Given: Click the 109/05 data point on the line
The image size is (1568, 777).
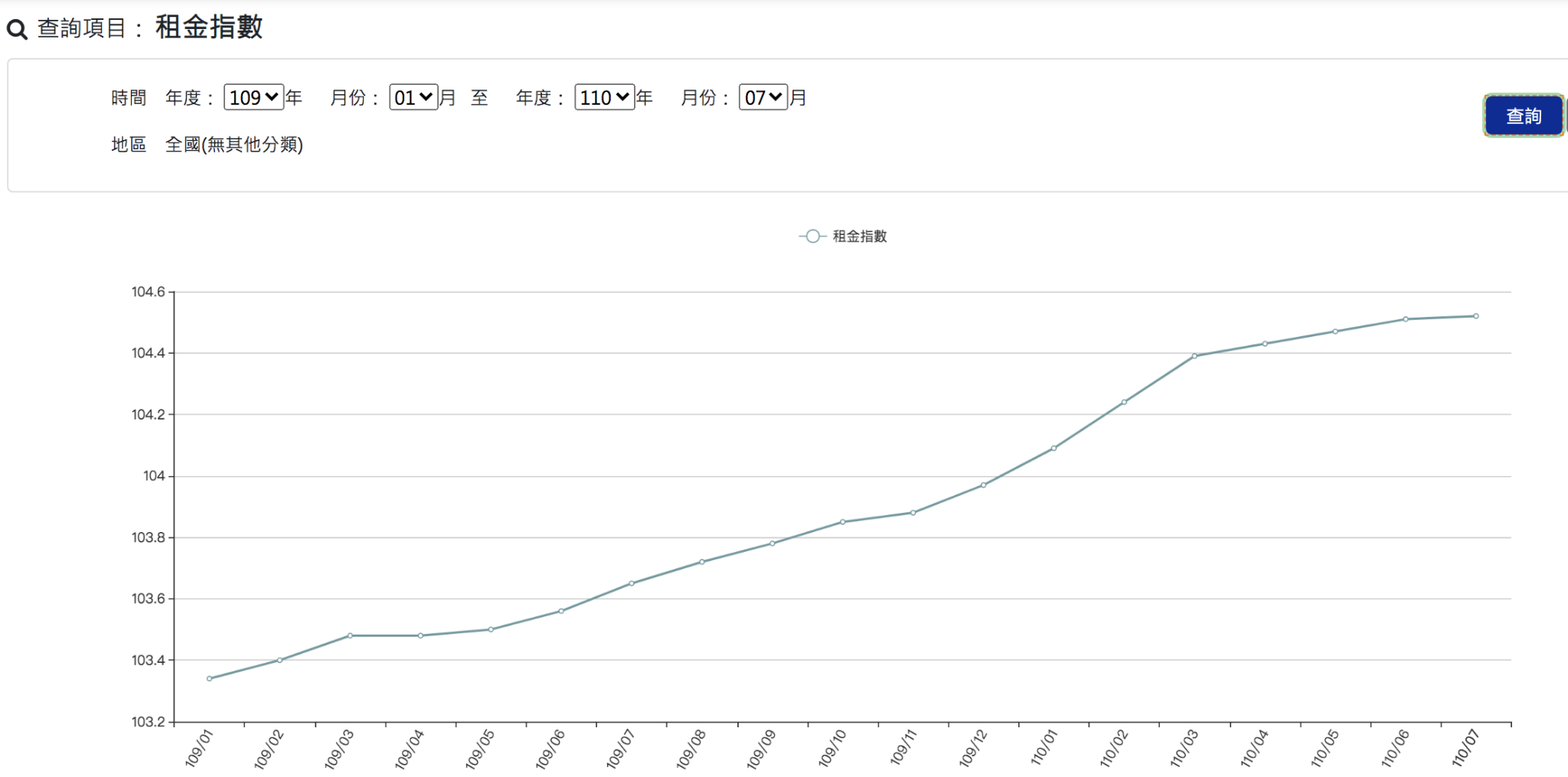Looking at the screenshot, I should coord(491,629).
